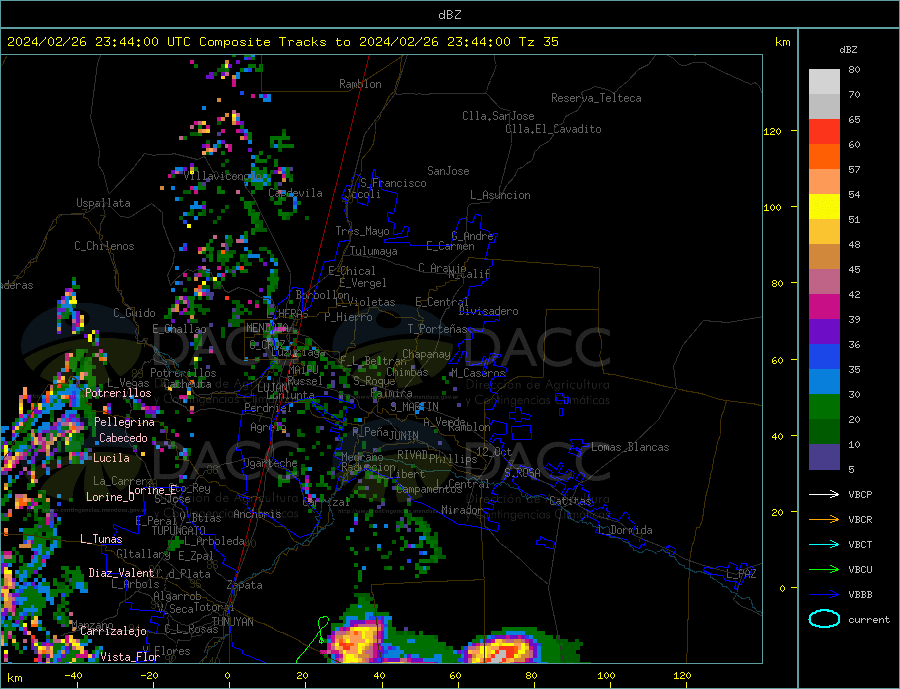Click the 'L_Asuncion' map label

point(500,195)
